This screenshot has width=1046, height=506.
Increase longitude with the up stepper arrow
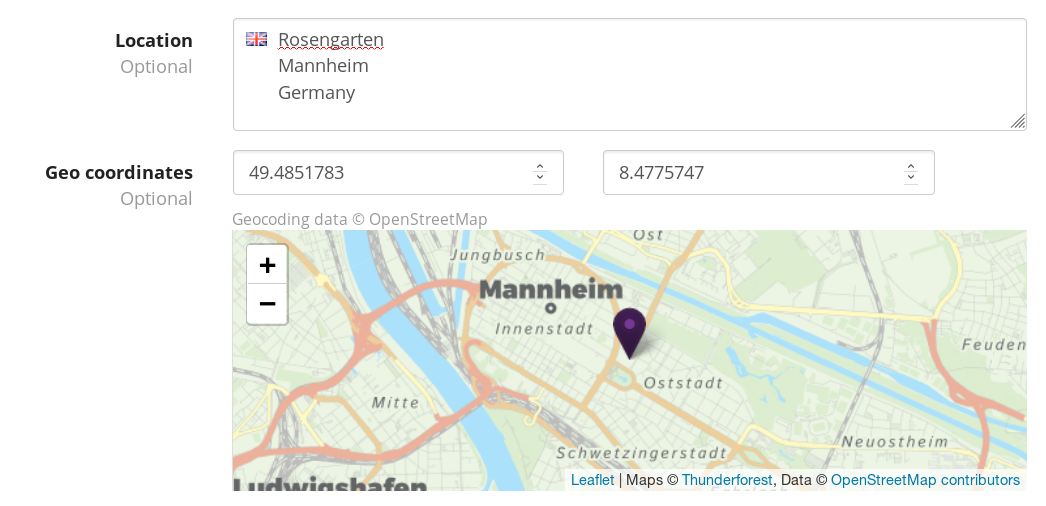tap(910, 167)
